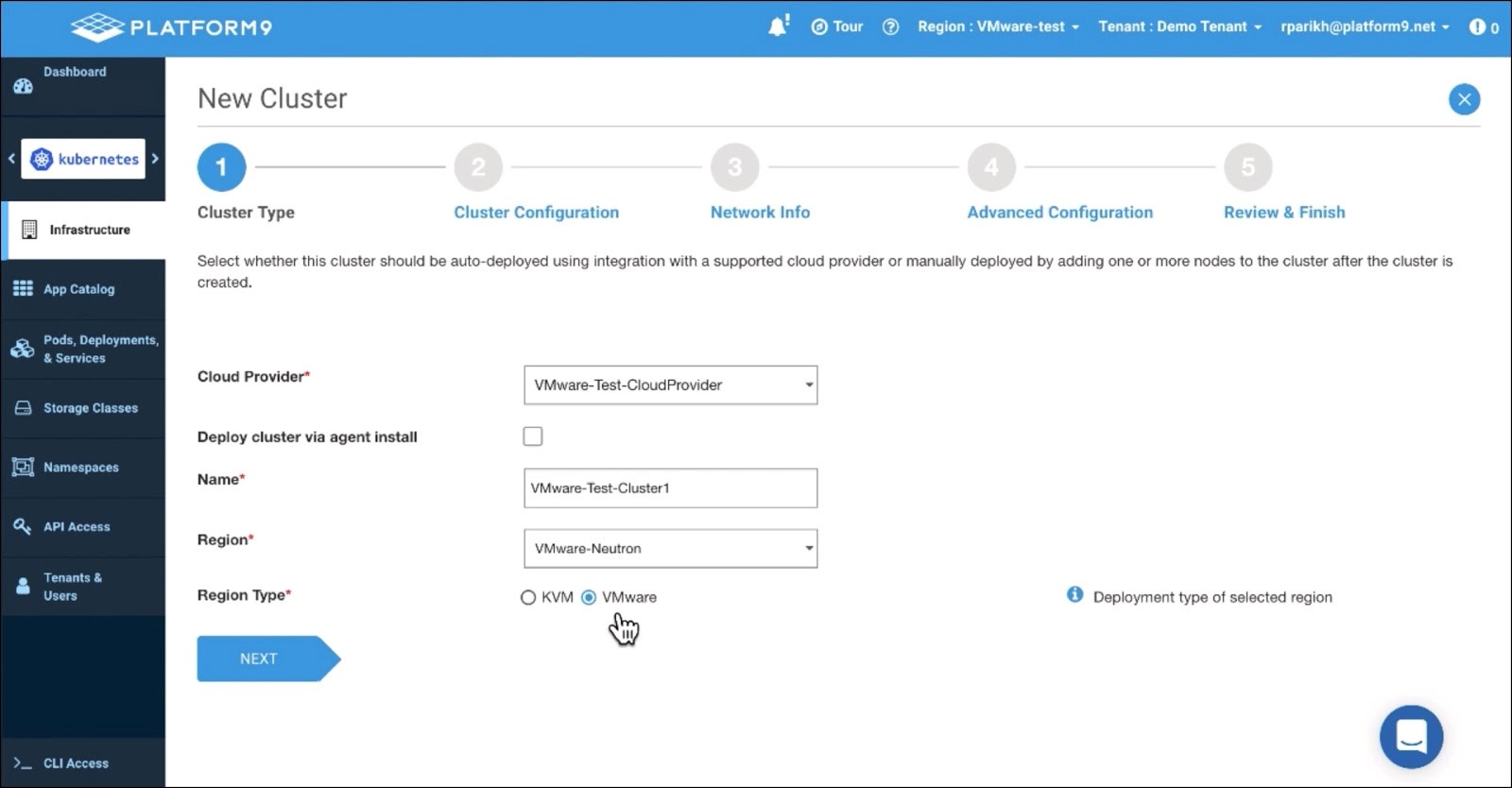Click the CLI Access terminal icon
The height and width of the screenshot is (788, 1512).
(x=23, y=763)
